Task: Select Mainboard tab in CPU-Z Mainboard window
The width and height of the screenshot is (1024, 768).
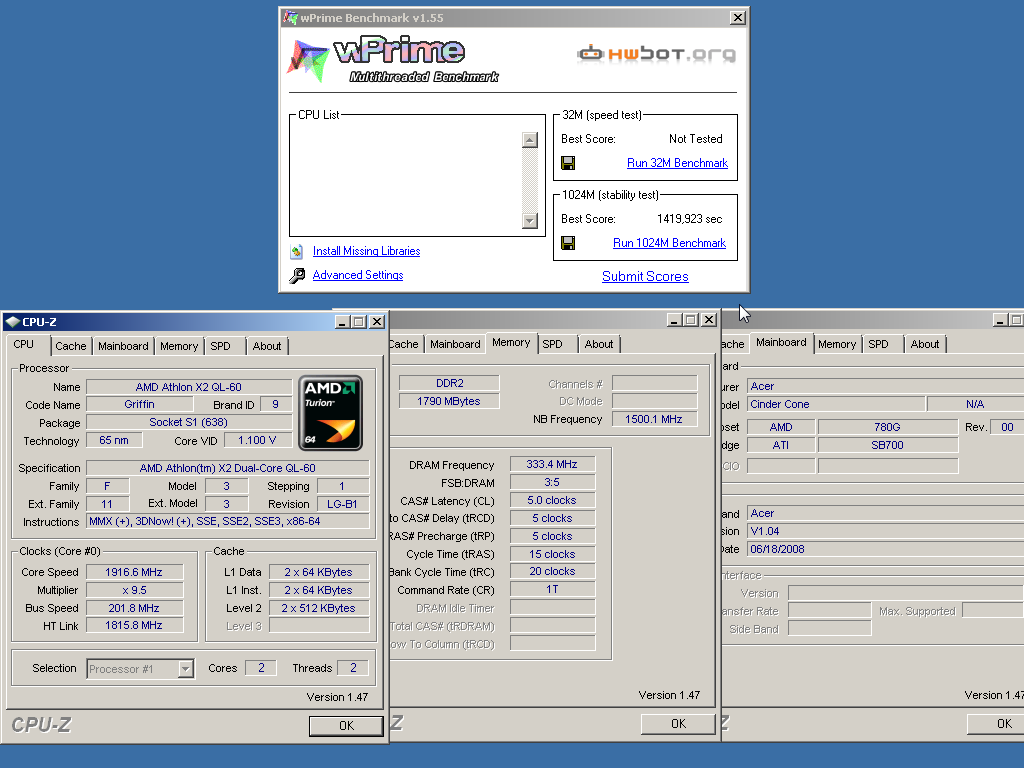Action: click(x=781, y=342)
